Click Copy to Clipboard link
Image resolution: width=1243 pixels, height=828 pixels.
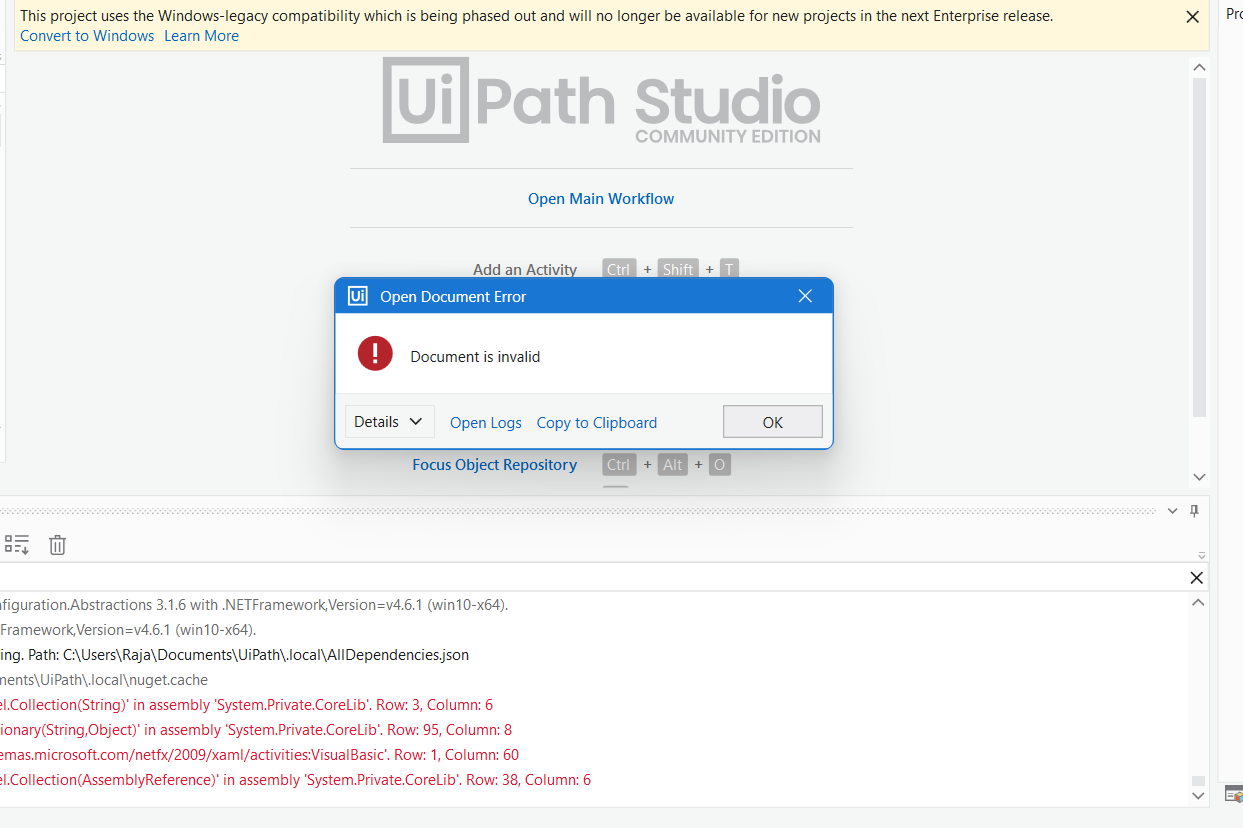point(597,423)
